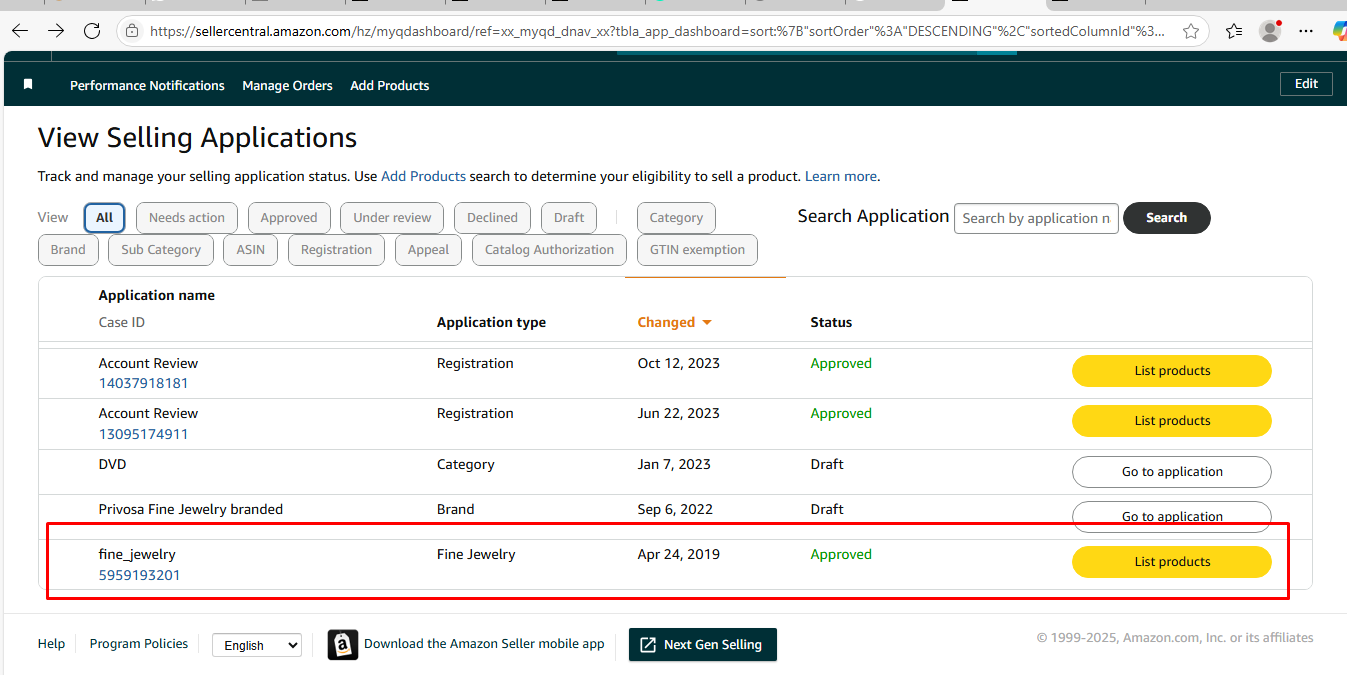The image size is (1347, 675).
Task: View site information icon in address bar
Action: (x=133, y=31)
